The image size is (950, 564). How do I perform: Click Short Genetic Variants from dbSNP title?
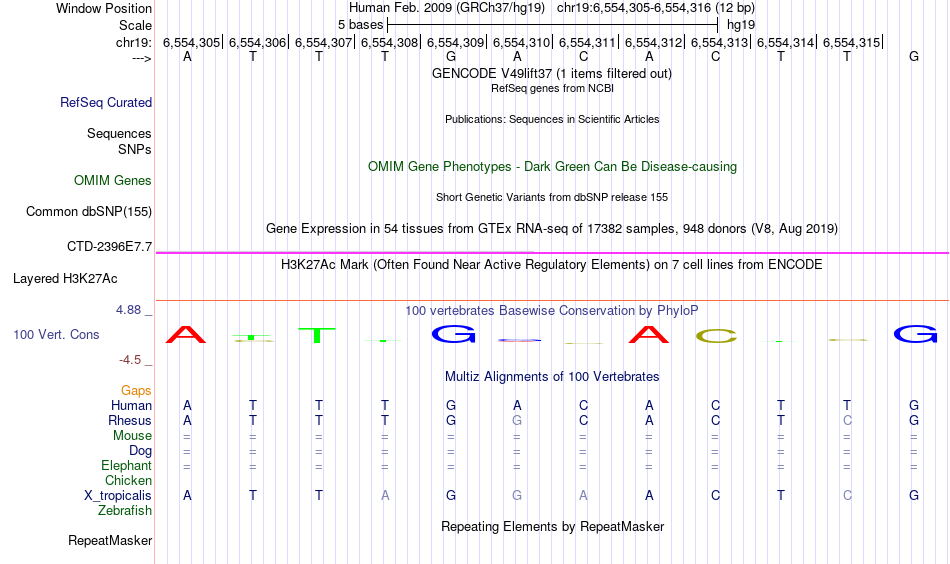point(552,197)
